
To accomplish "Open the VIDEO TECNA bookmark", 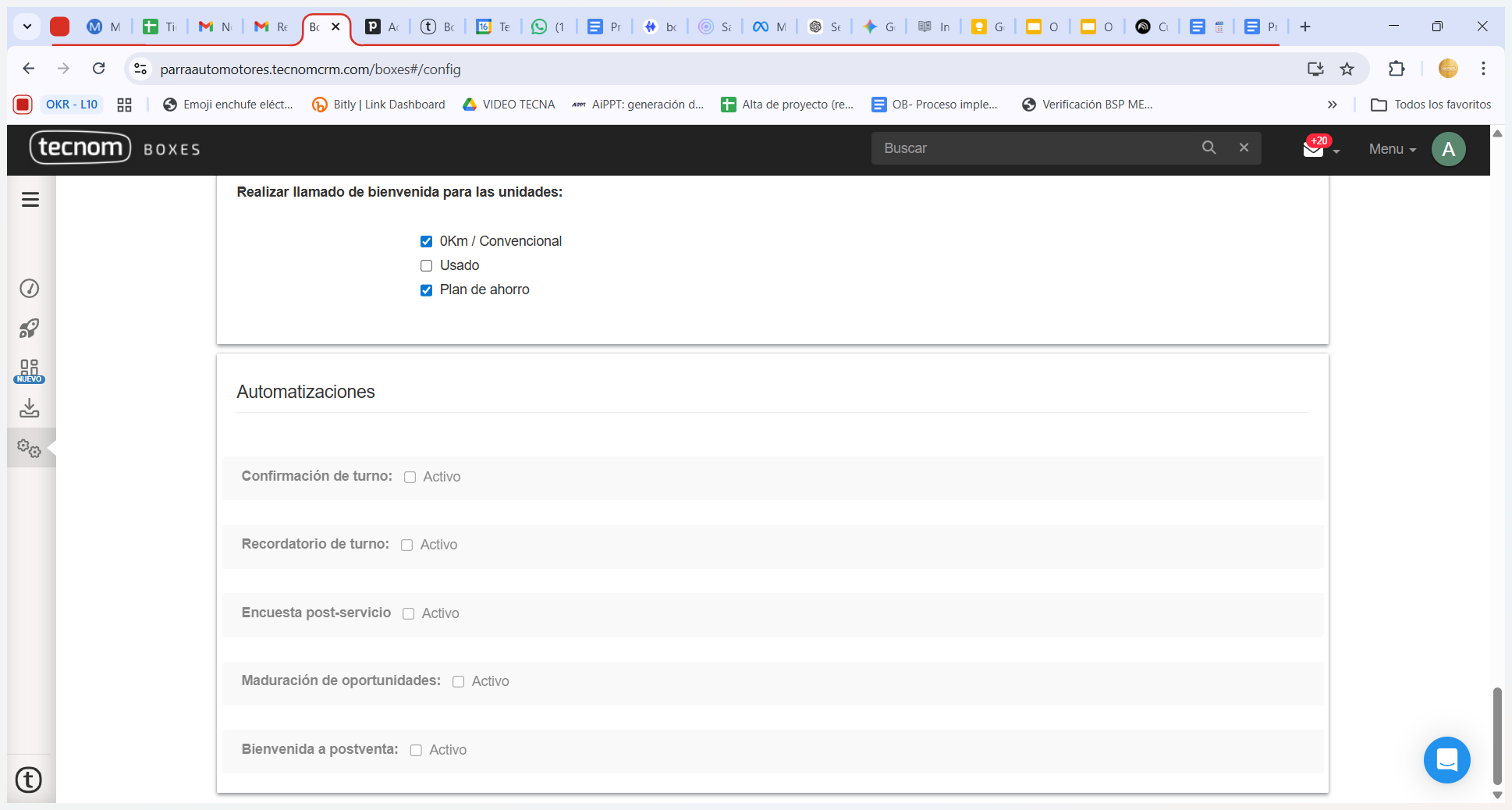I will coord(509,105).
